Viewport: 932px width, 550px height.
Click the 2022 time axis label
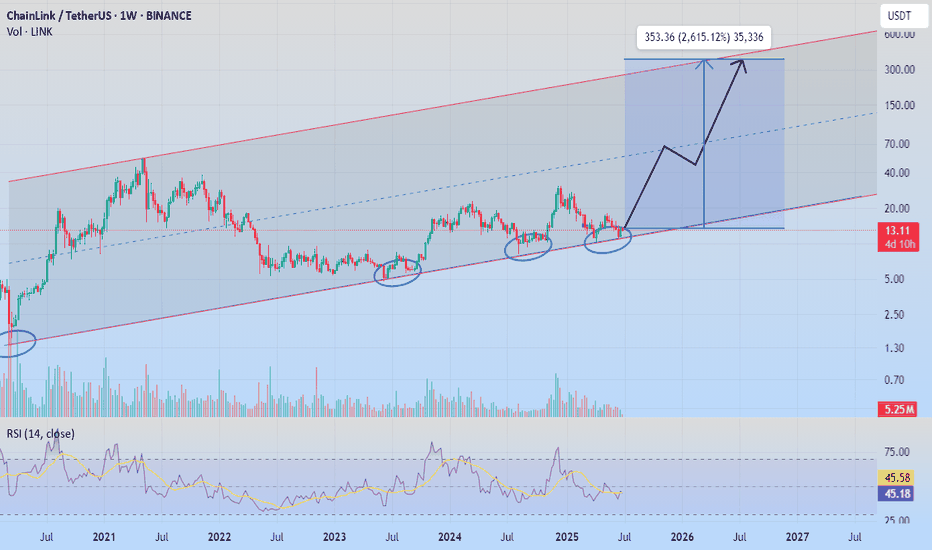click(219, 537)
